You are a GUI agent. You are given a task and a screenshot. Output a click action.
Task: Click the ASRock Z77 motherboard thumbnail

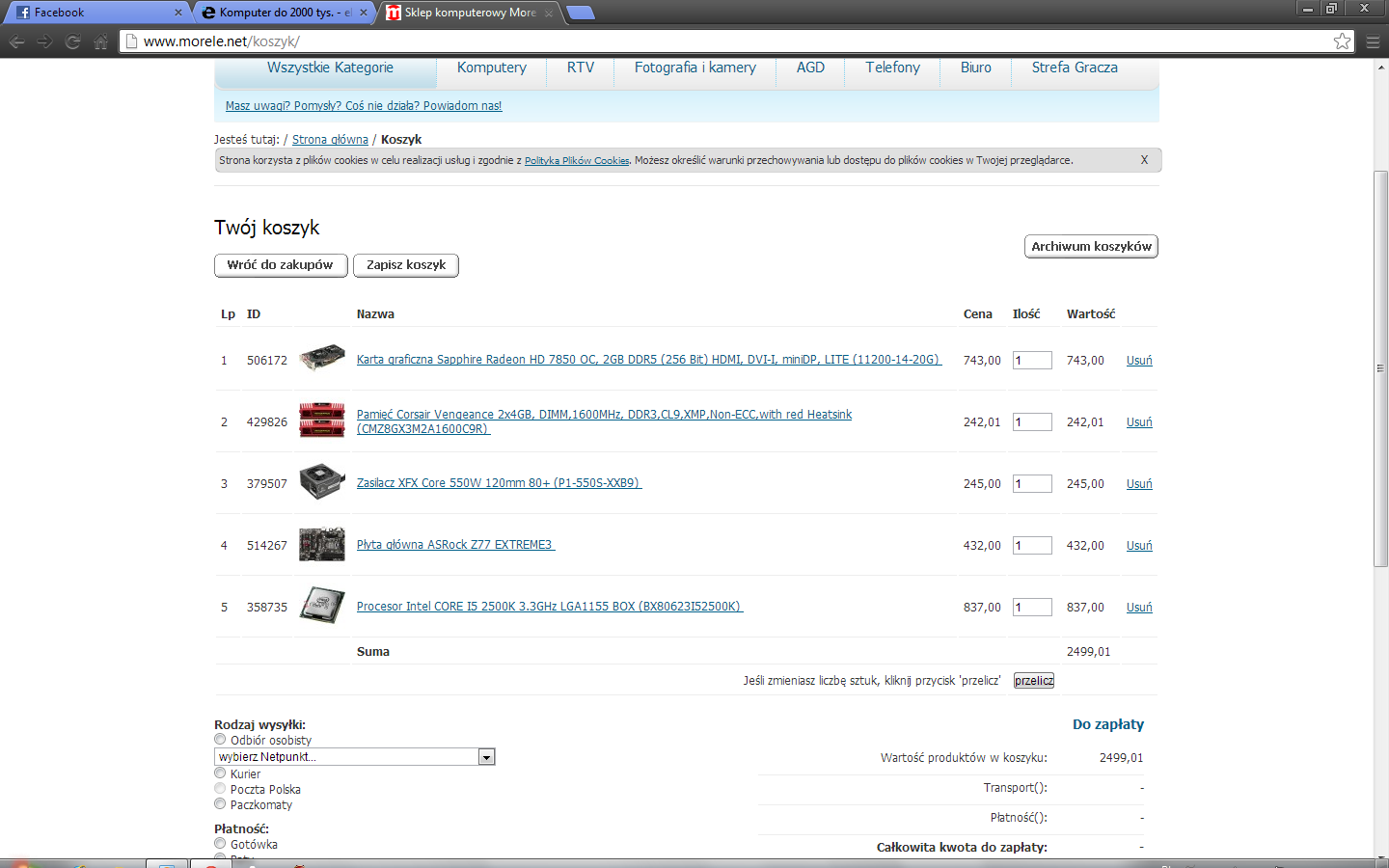(x=322, y=544)
